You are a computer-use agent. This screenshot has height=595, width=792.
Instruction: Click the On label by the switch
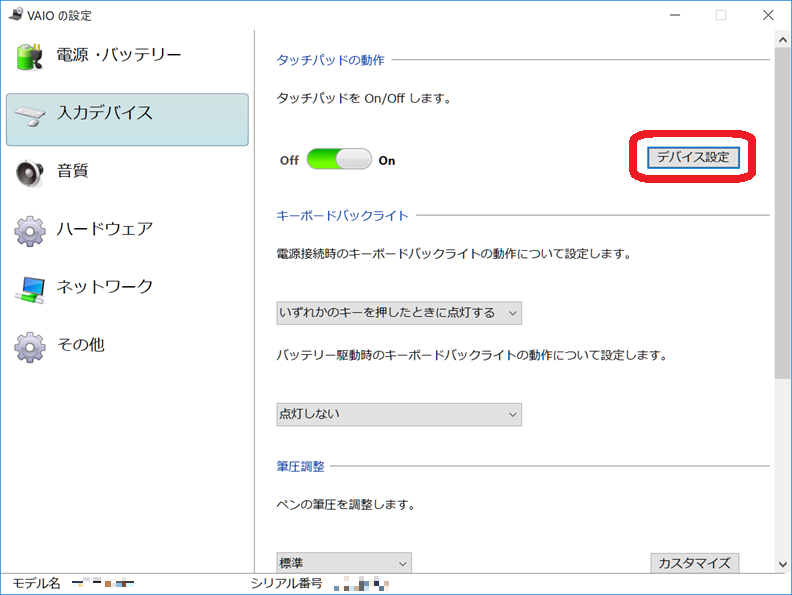pyautogui.click(x=387, y=161)
